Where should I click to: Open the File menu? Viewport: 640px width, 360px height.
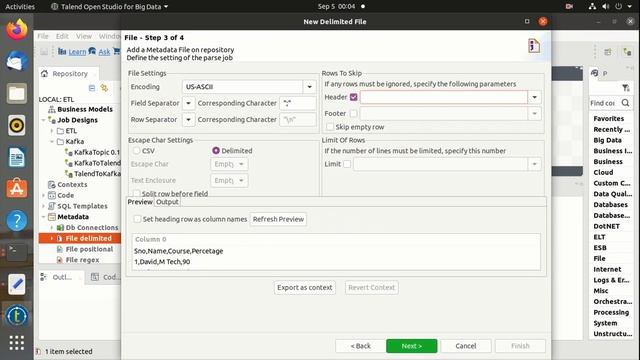[43, 36]
